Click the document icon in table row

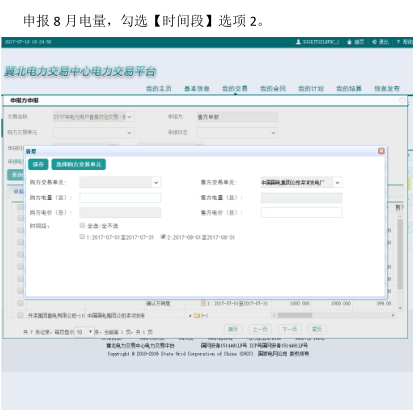tap(203, 303)
